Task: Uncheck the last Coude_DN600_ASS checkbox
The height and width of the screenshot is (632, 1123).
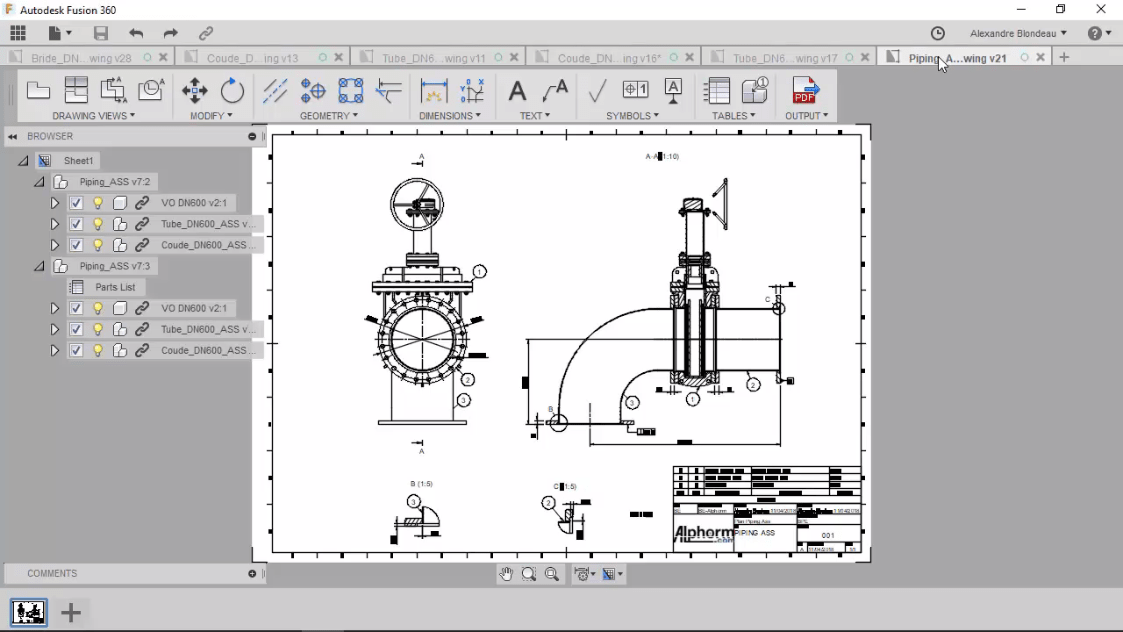Action: [x=76, y=350]
